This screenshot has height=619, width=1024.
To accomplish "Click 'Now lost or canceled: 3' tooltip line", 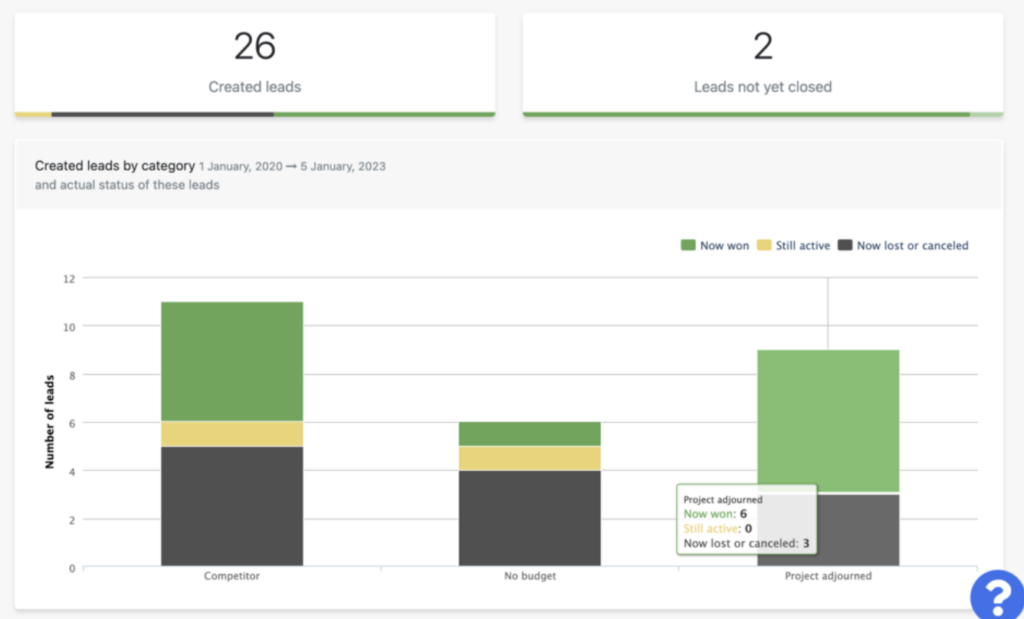I will [746, 543].
